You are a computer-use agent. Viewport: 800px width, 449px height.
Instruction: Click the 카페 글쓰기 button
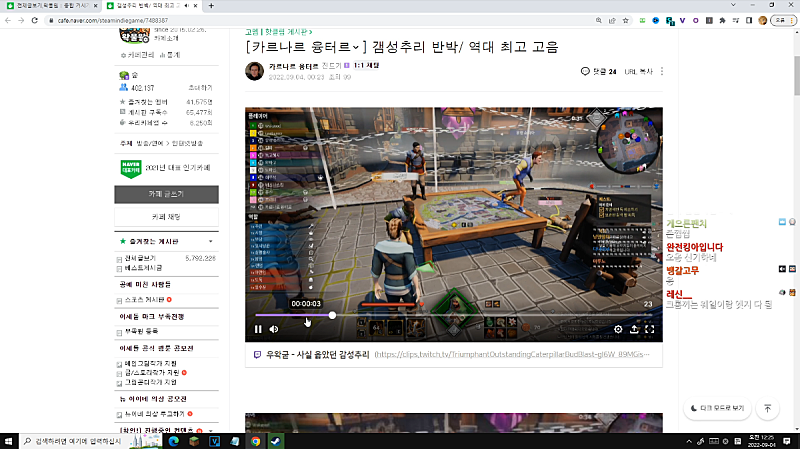pyautogui.click(x=166, y=193)
